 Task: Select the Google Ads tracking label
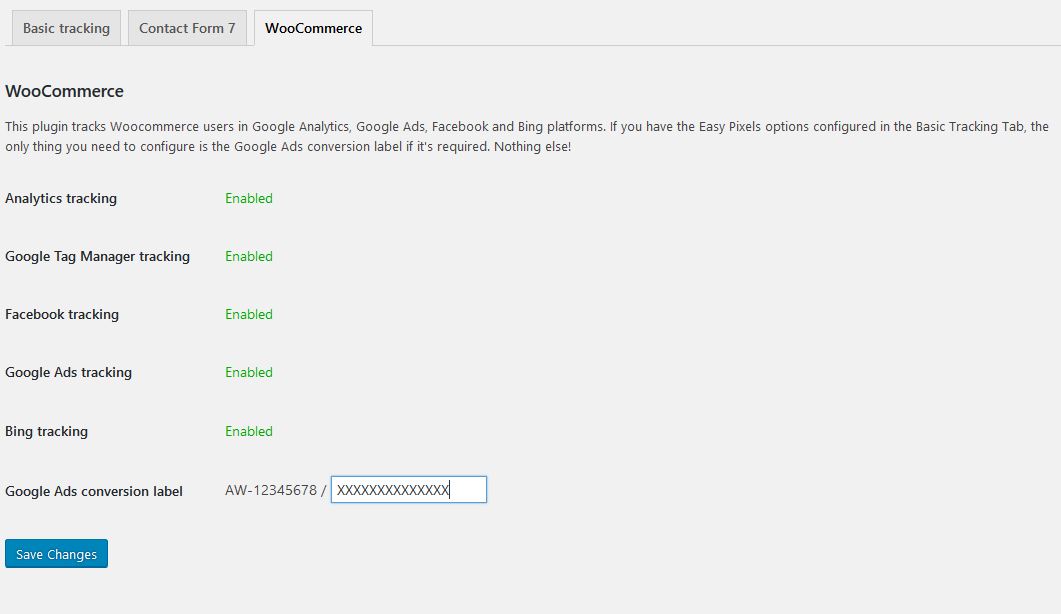click(68, 372)
